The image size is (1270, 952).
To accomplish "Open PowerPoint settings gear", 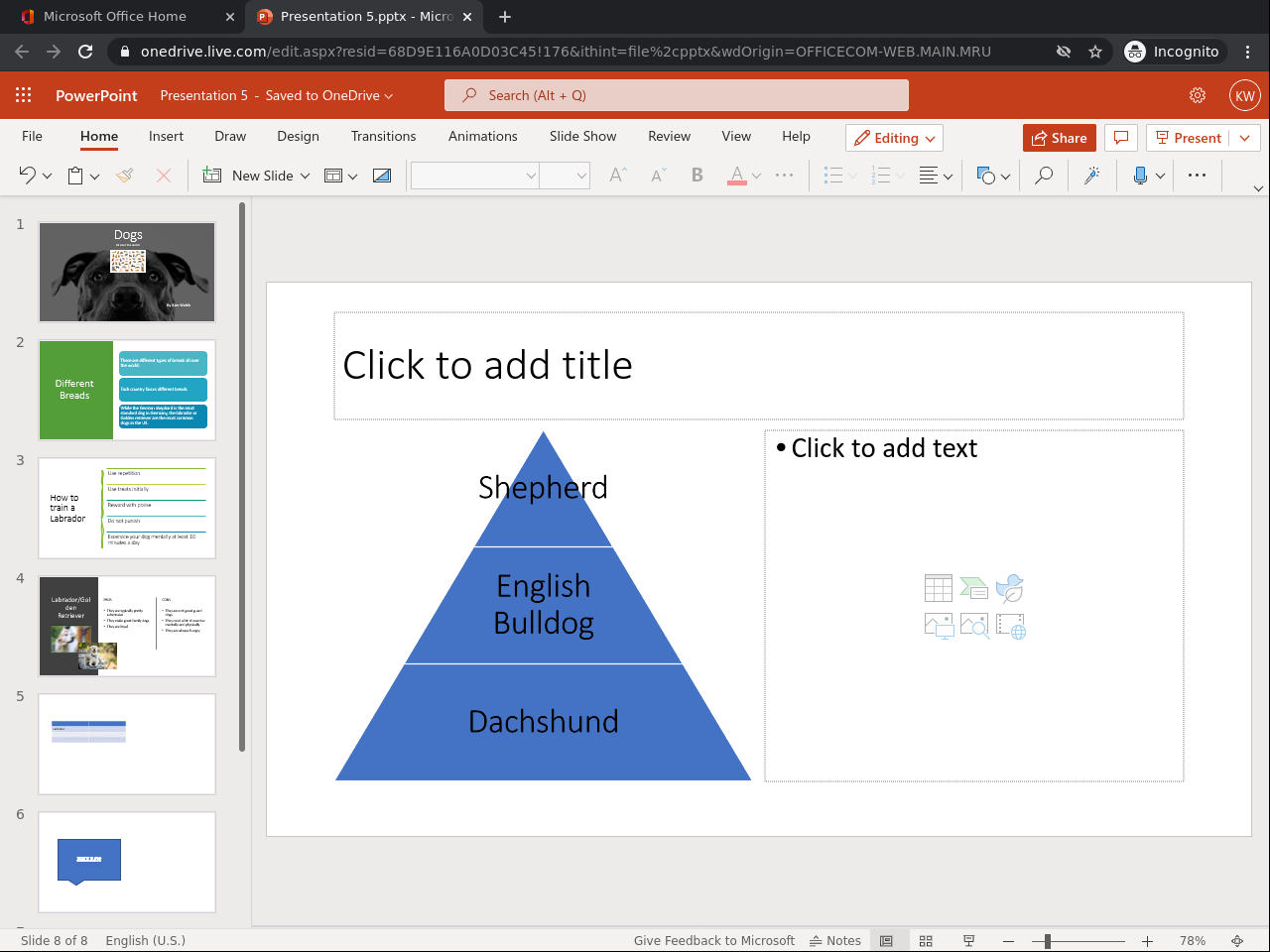I will [1198, 95].
